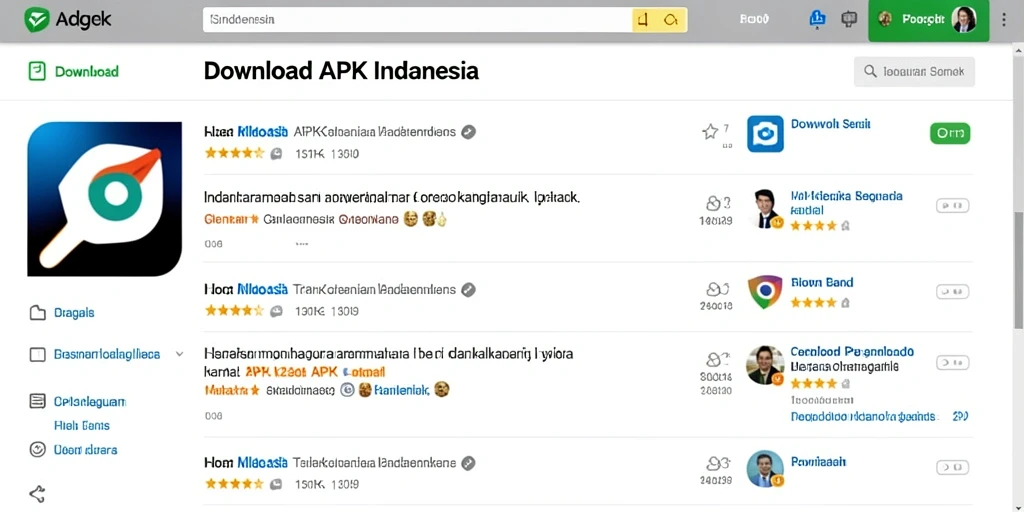This screenshot has width=1024, height=512.
Task: Click verified badge on first Hlen Mldoasla row
Action: [x=468, y=132]
